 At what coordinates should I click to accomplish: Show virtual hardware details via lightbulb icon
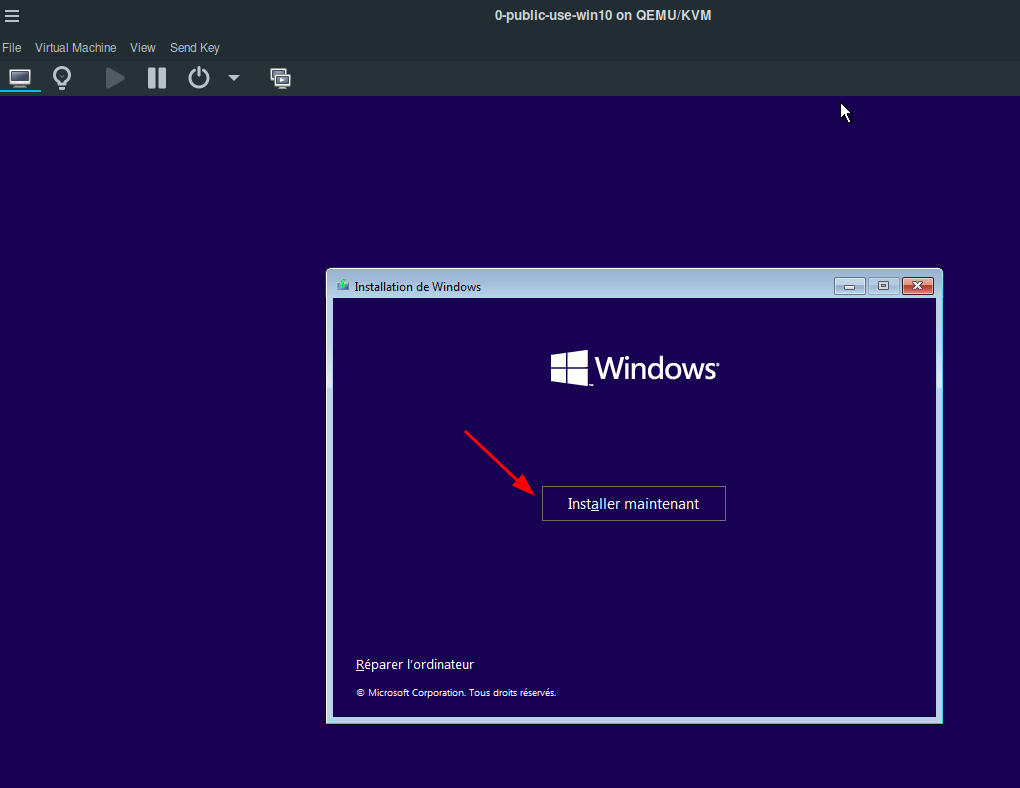62,78
